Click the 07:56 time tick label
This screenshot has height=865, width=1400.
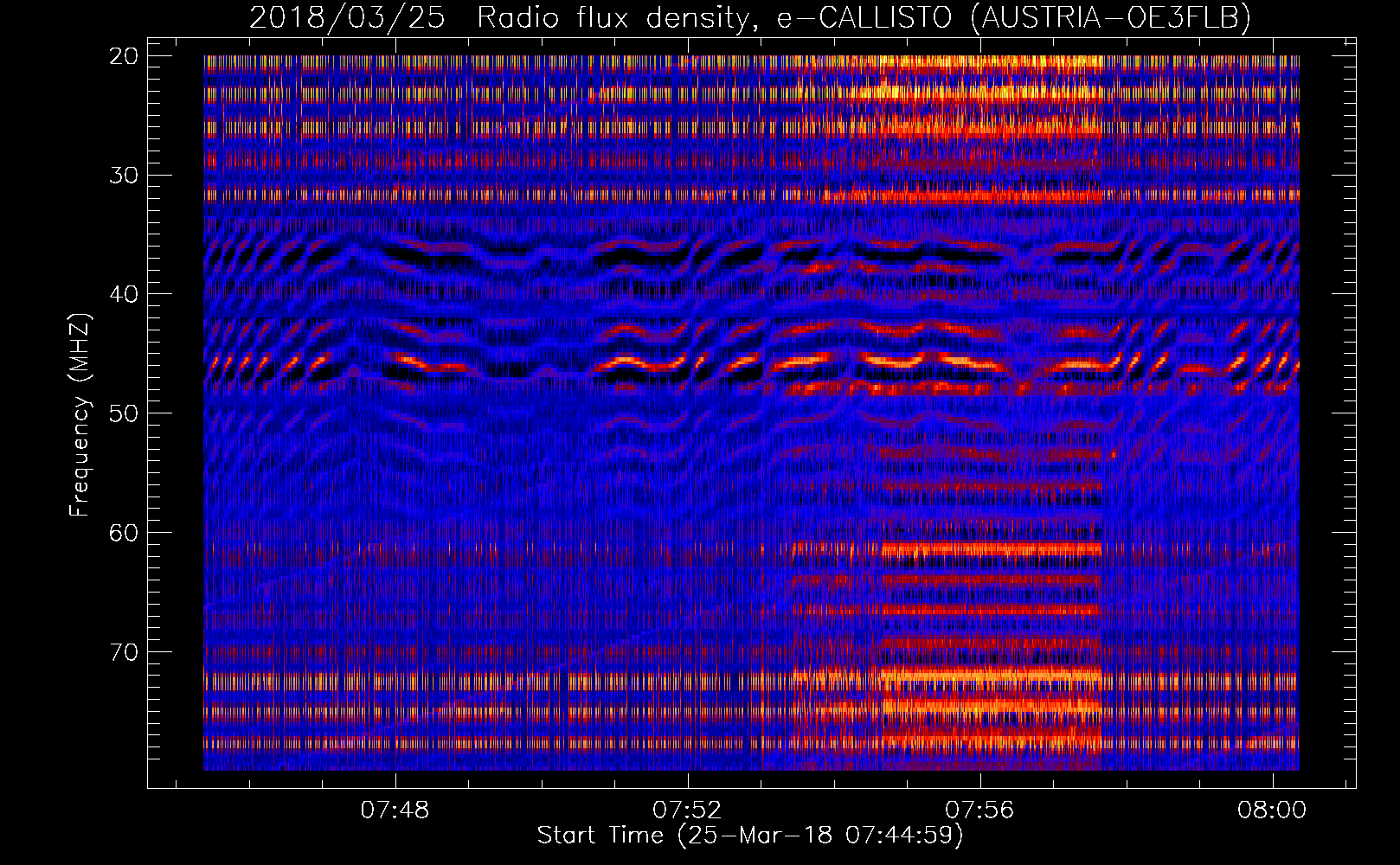point(980,811)
